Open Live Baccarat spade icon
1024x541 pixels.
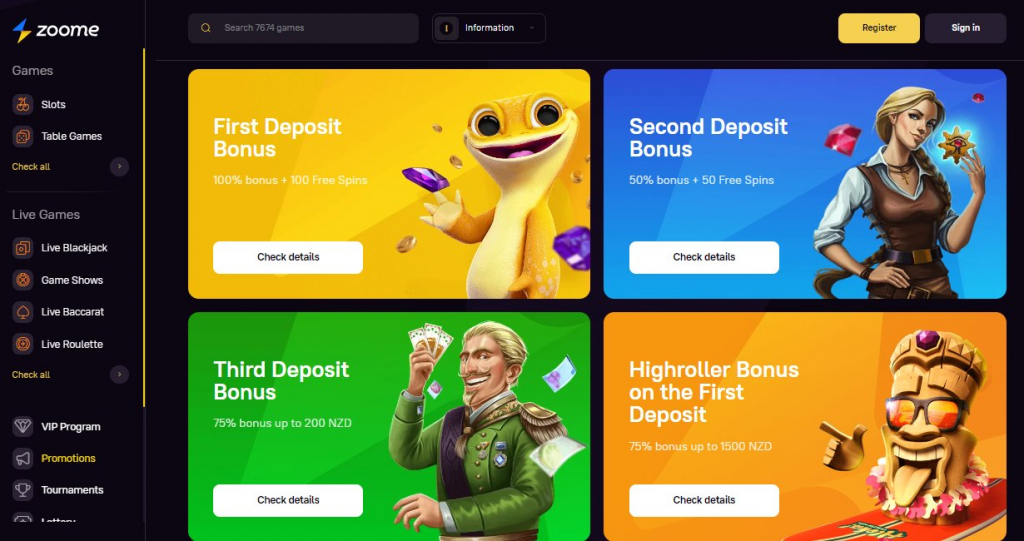[23, 312]
